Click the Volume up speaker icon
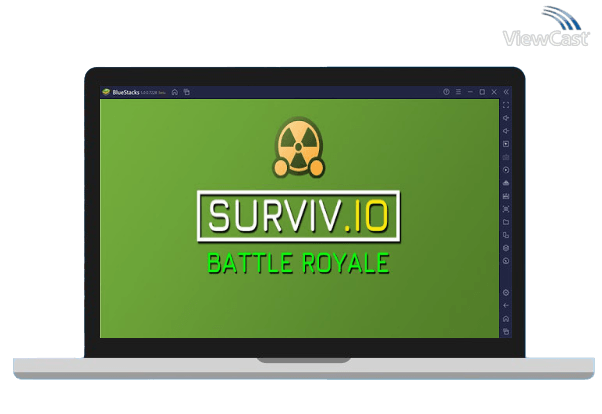602x414 pixels. click(x=506, y=118)
